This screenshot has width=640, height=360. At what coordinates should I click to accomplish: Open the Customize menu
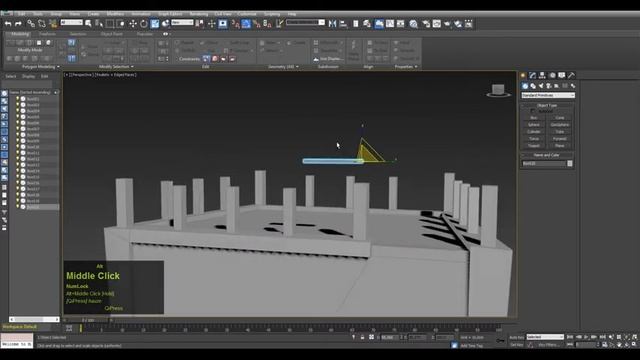click(x=247, y=14)
